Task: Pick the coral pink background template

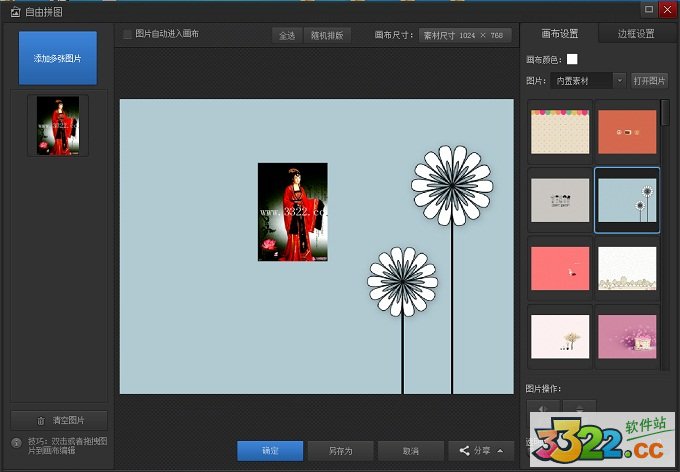Action: coord(560,269)
